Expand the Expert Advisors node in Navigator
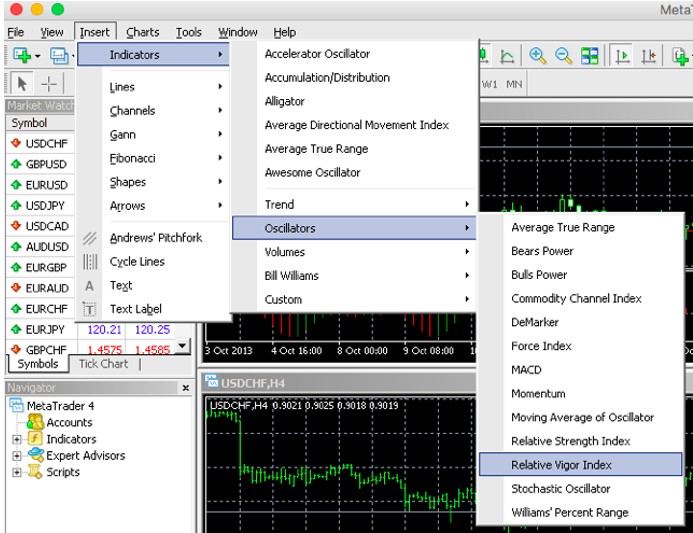Viewport: 693px width, 533px height. [x=16, y=456]
